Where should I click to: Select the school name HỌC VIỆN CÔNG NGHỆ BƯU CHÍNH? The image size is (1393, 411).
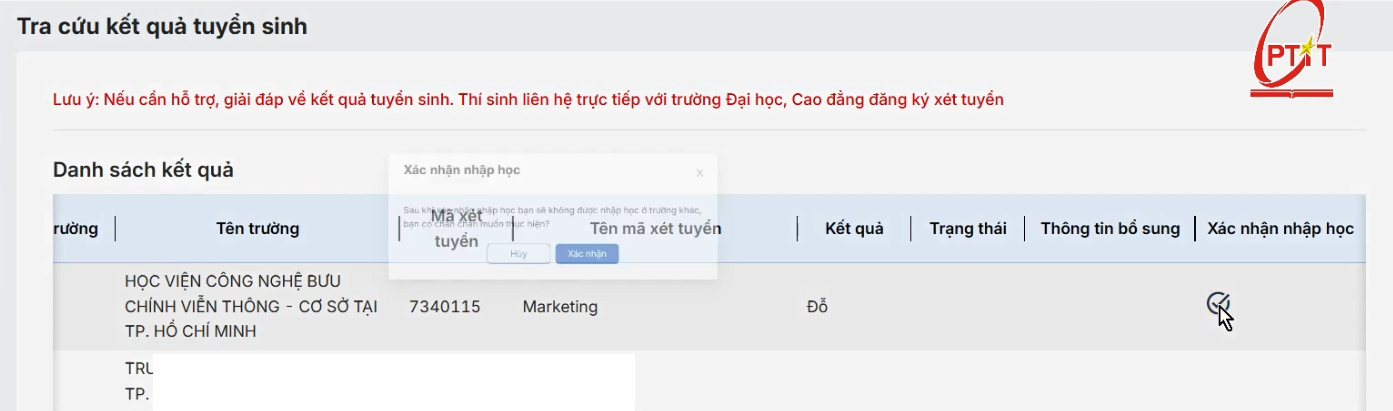tap(251, 306)
